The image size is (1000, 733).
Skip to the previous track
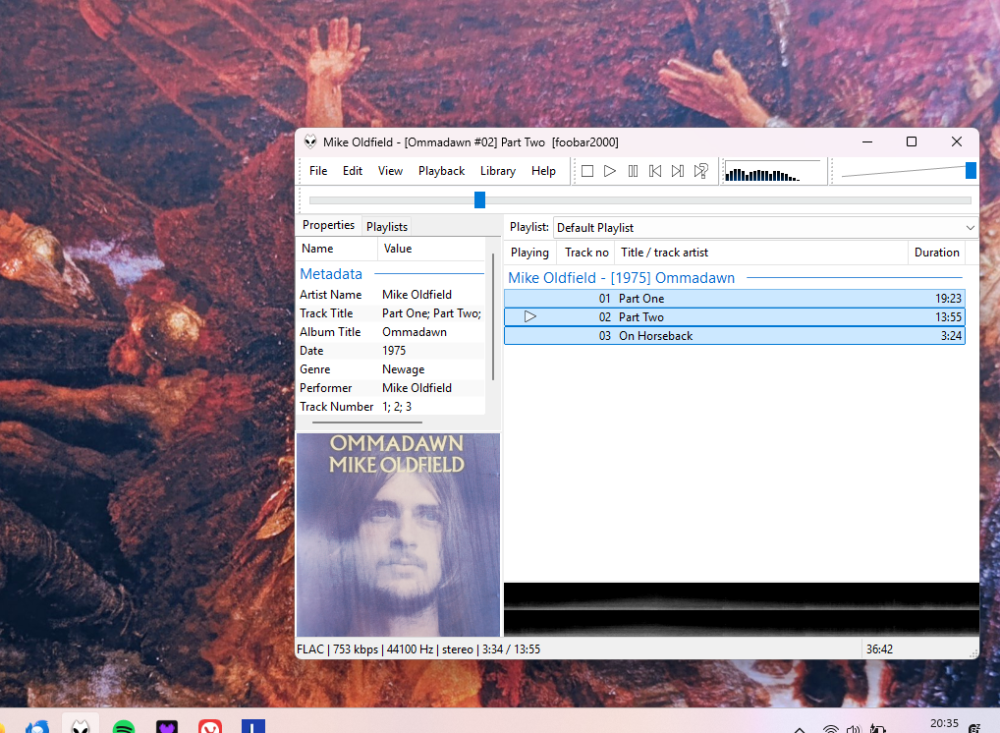(655, 171)
